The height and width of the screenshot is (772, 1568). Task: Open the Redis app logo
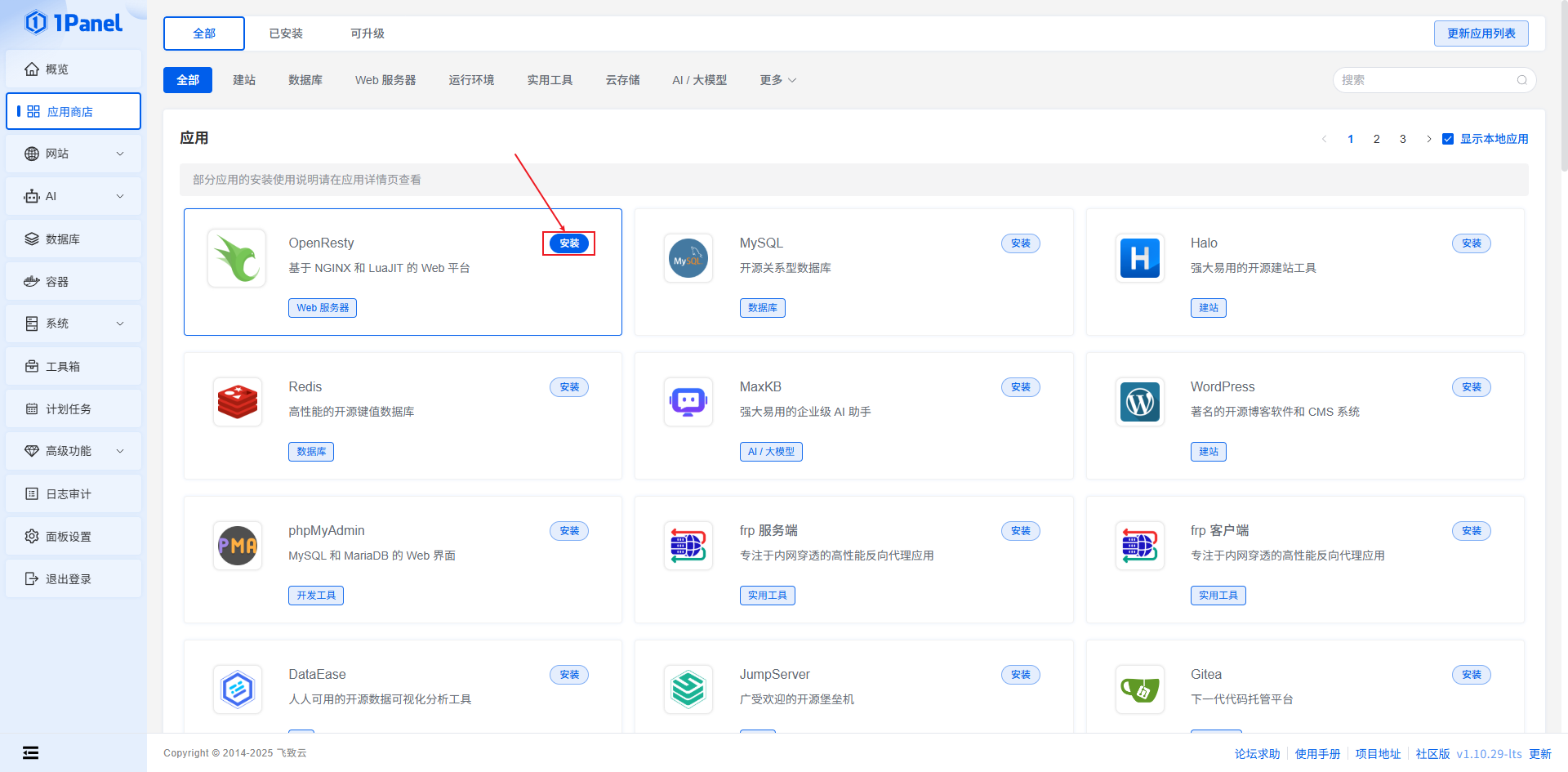pos(238,402)
